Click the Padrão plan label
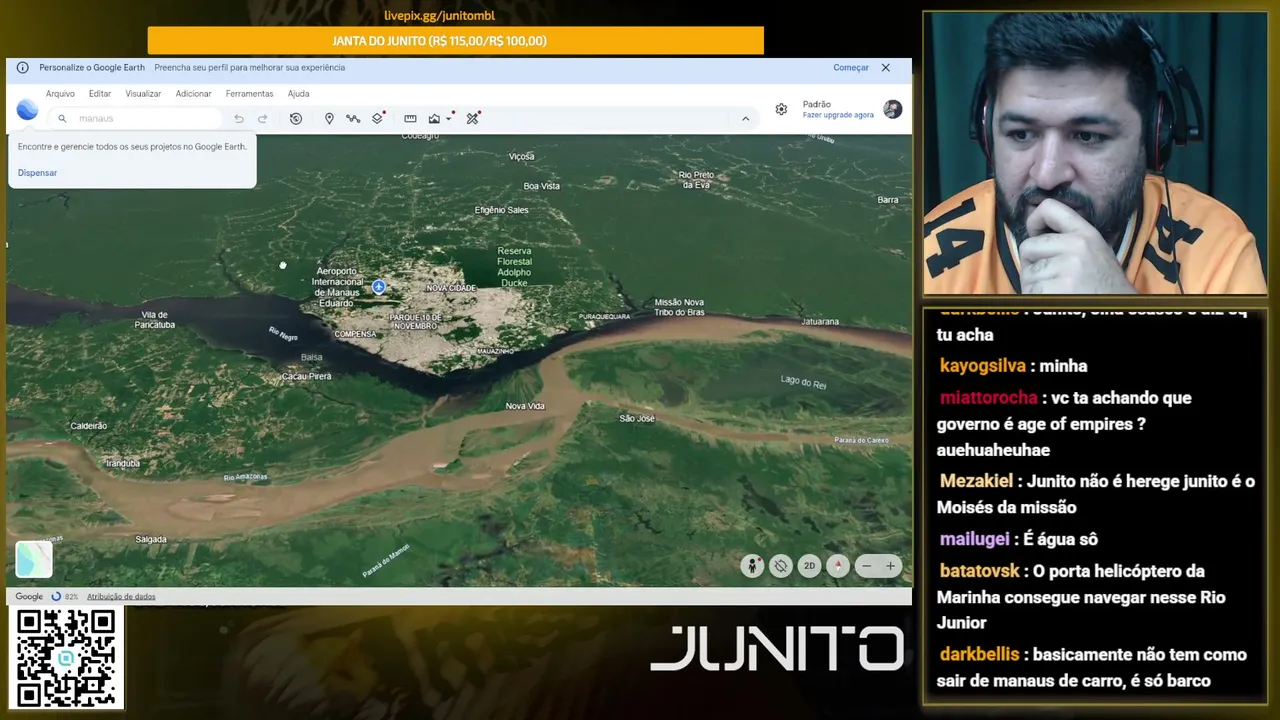This screenshot has width=1280, height=720. pos(816,104)
